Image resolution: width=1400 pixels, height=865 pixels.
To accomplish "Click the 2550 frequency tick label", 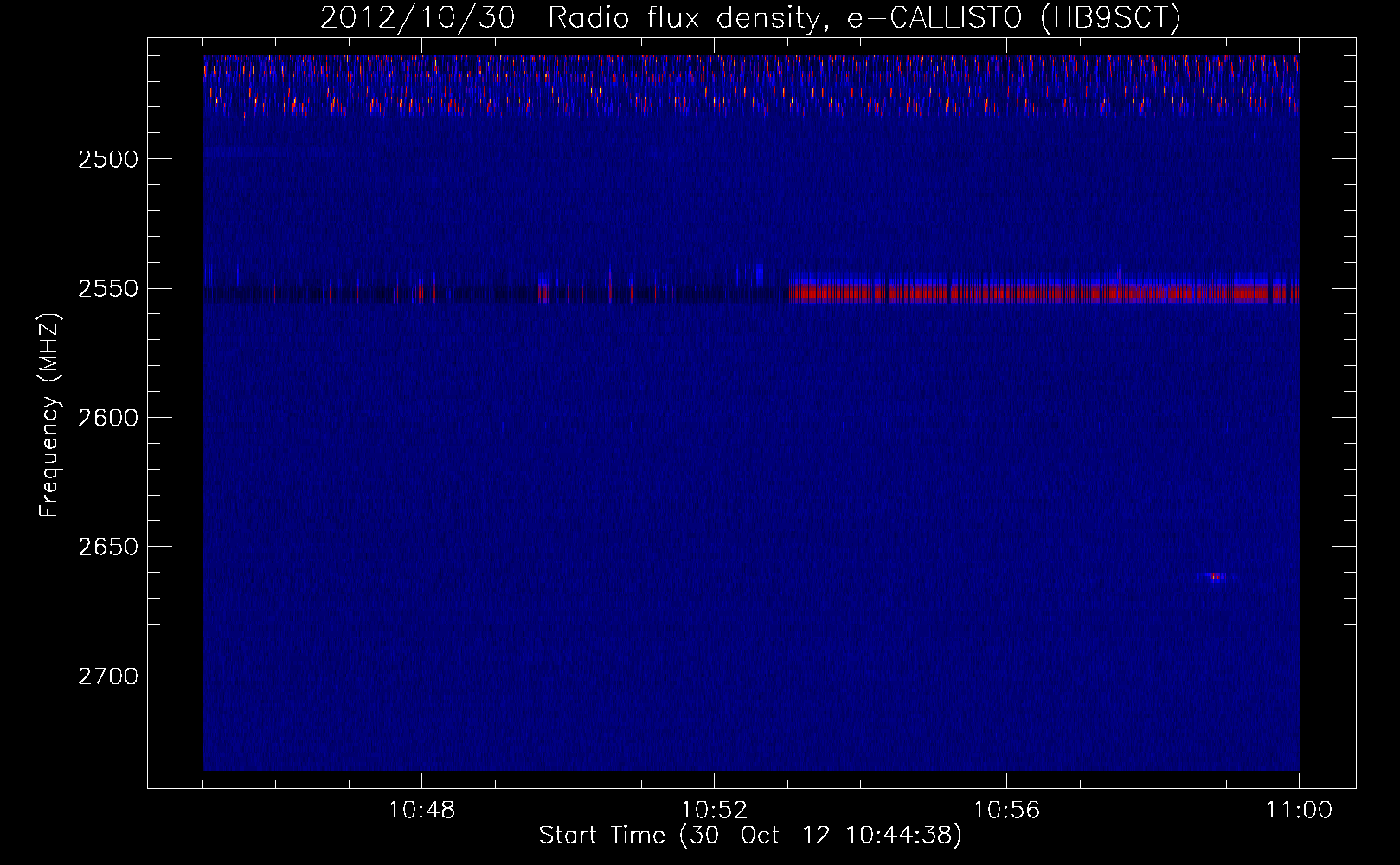I will point(107,289).
